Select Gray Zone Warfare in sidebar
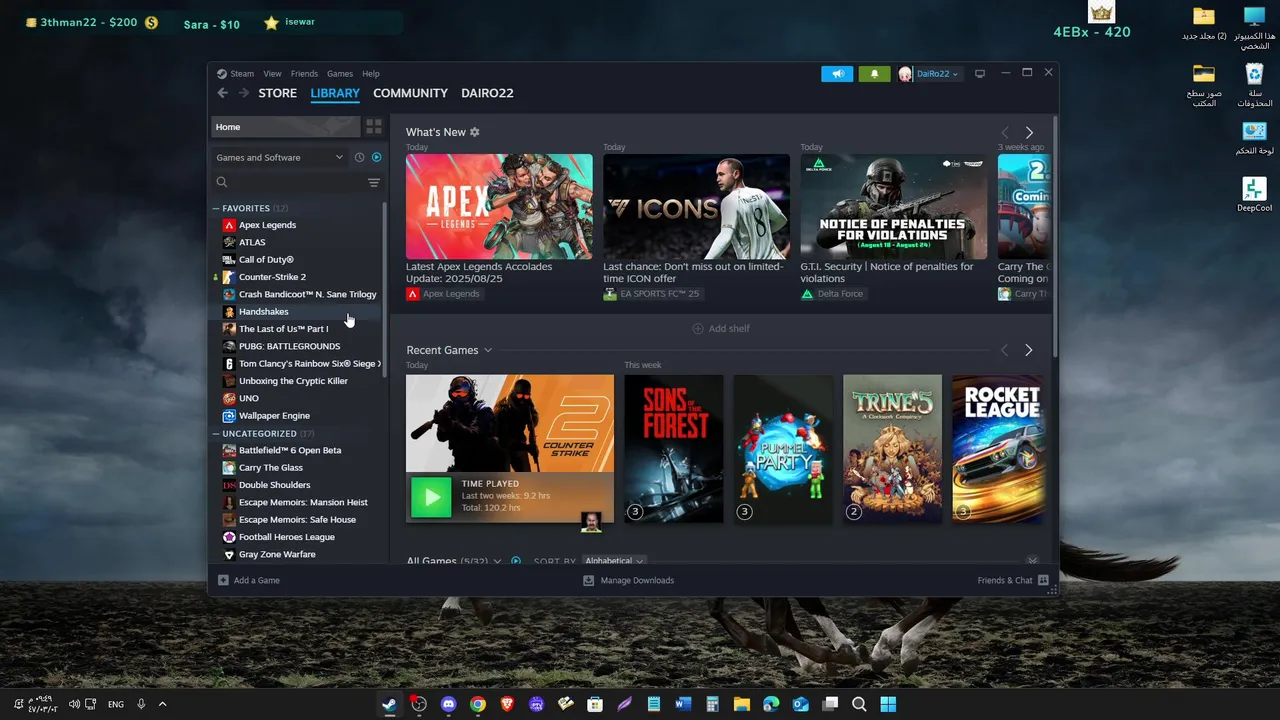Image resolution: width=1280 pixels, height=720 pixels. click(277, 554)
